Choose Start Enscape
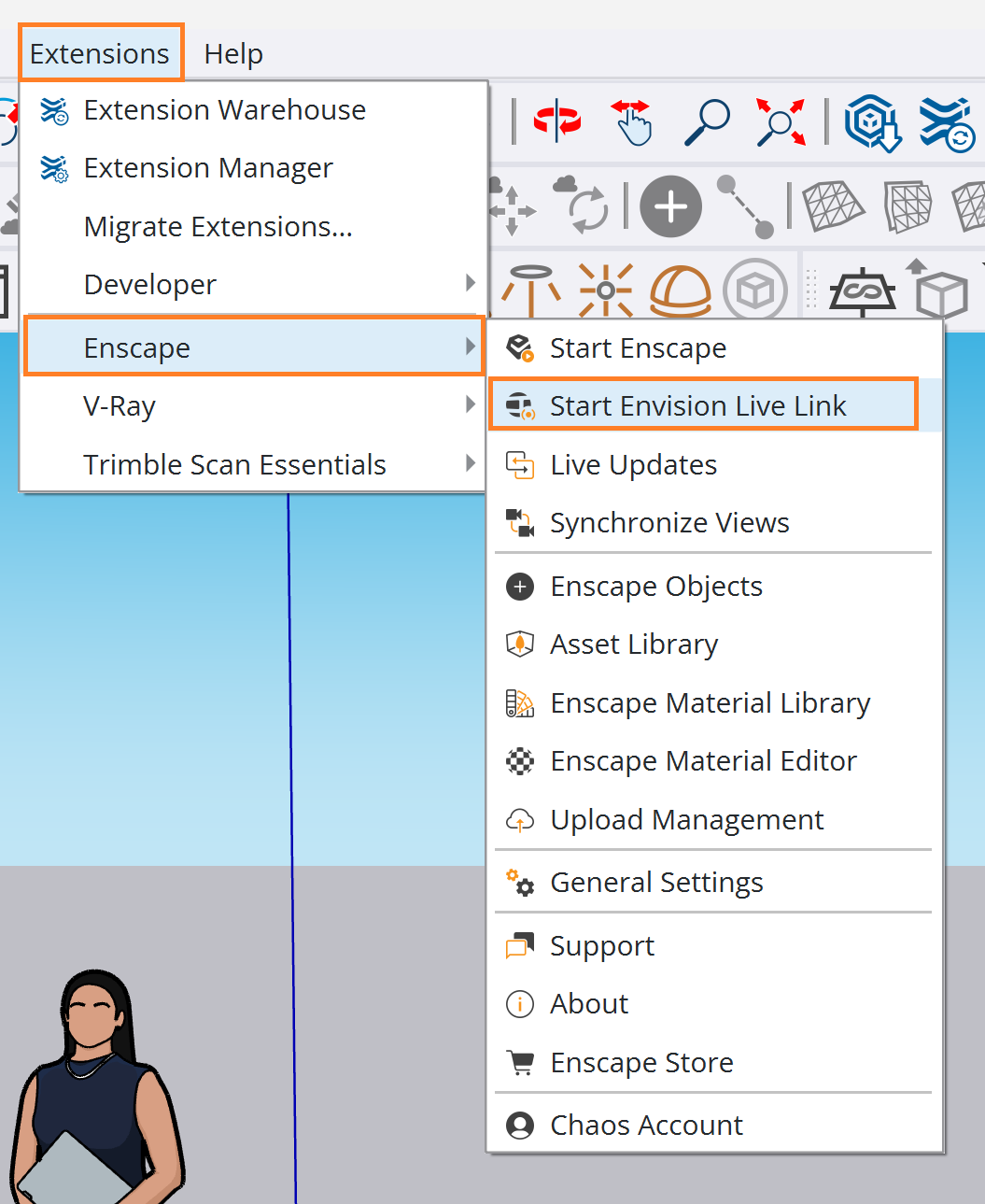Image resolution: width=985 pixels, height=1204 pixels. pos(714,348)
